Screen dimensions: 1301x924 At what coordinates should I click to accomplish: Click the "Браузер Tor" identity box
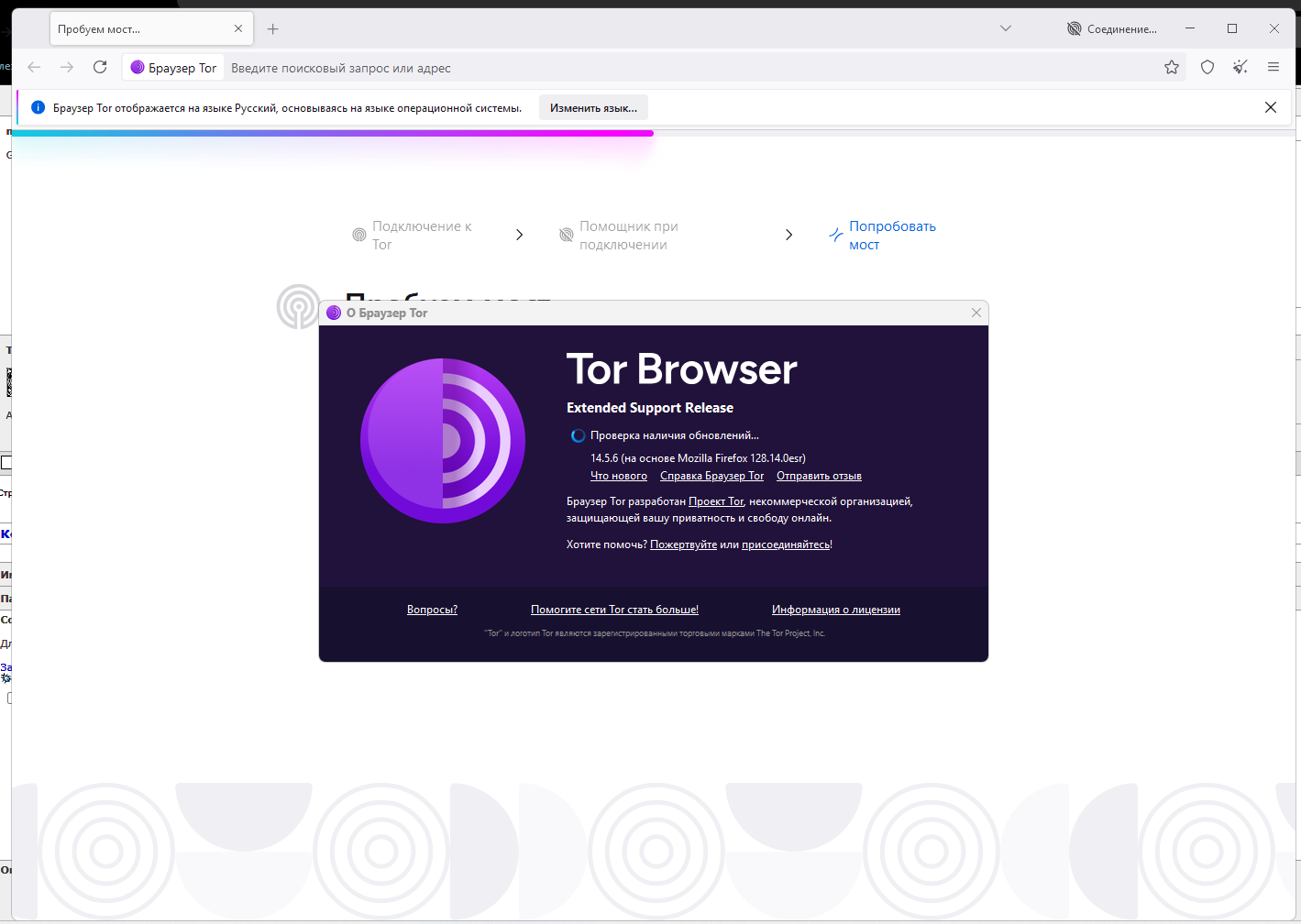point(174,68)
